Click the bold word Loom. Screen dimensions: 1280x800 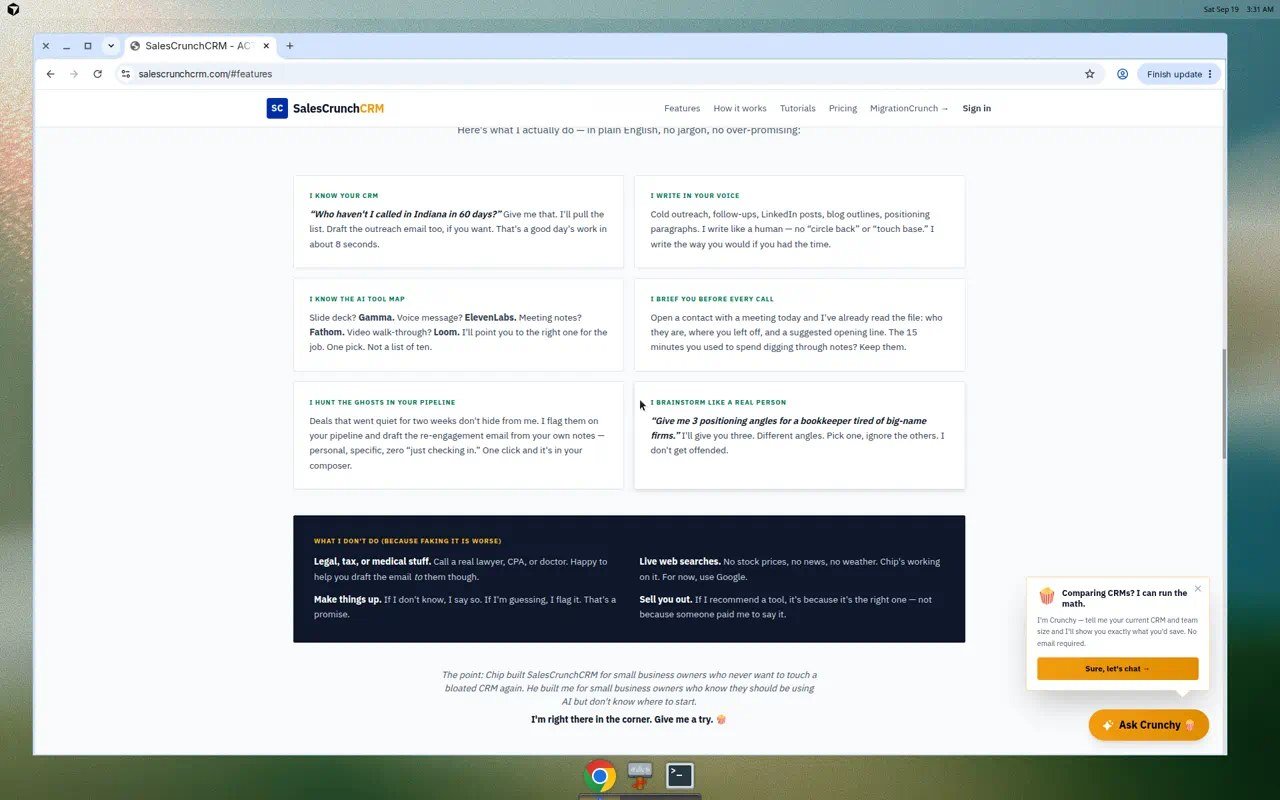[446, 332]
